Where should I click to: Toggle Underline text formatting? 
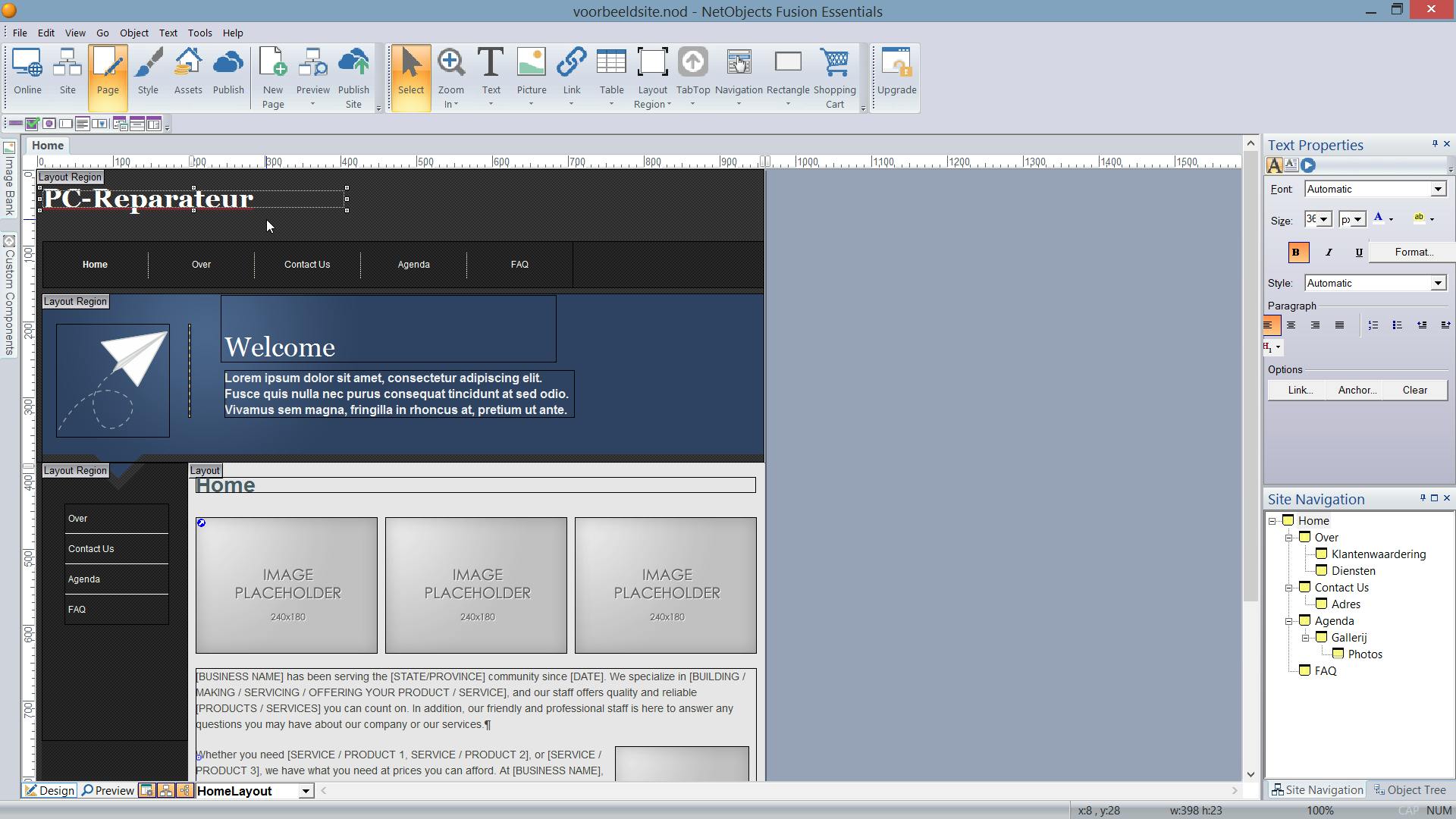point(1358,253)
